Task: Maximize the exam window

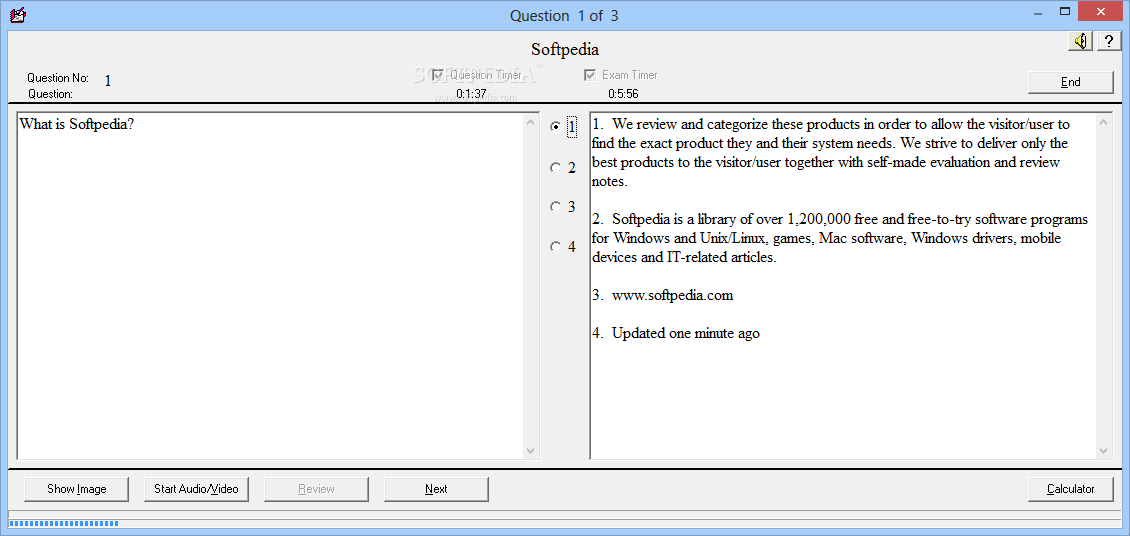Action: point(1064,11)
